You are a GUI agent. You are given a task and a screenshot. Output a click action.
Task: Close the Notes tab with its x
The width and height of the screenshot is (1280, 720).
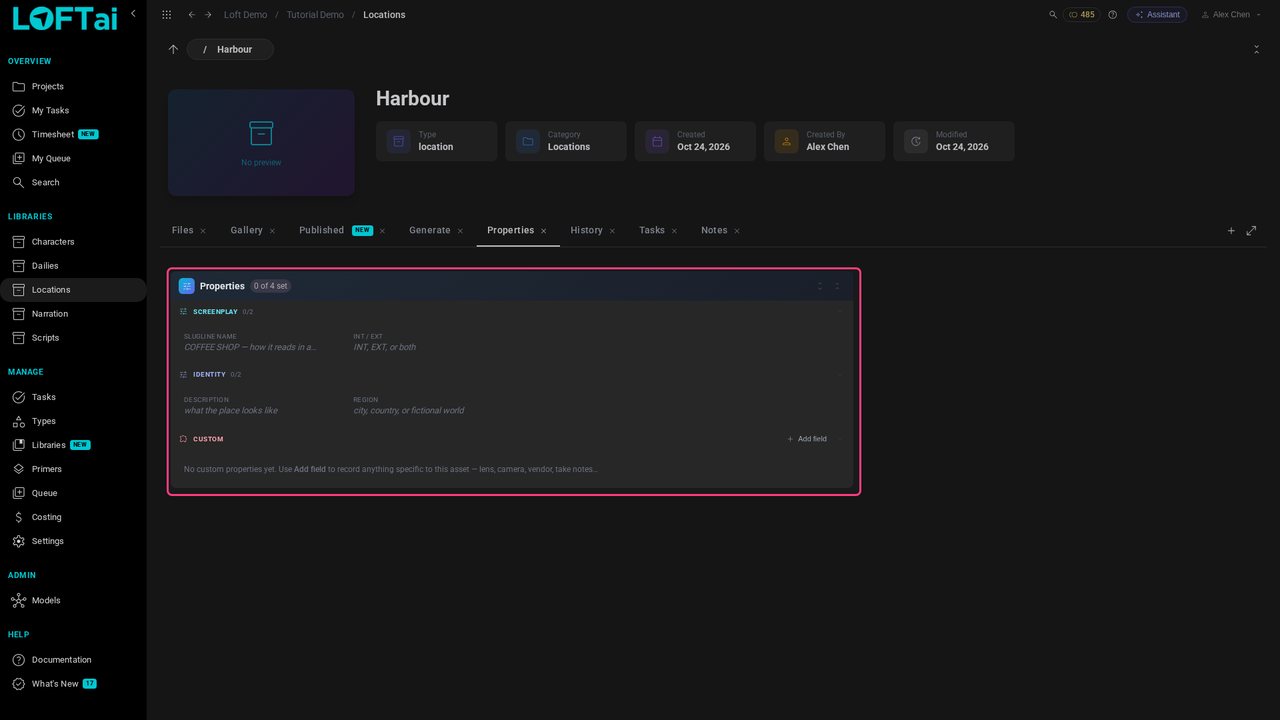737,231
